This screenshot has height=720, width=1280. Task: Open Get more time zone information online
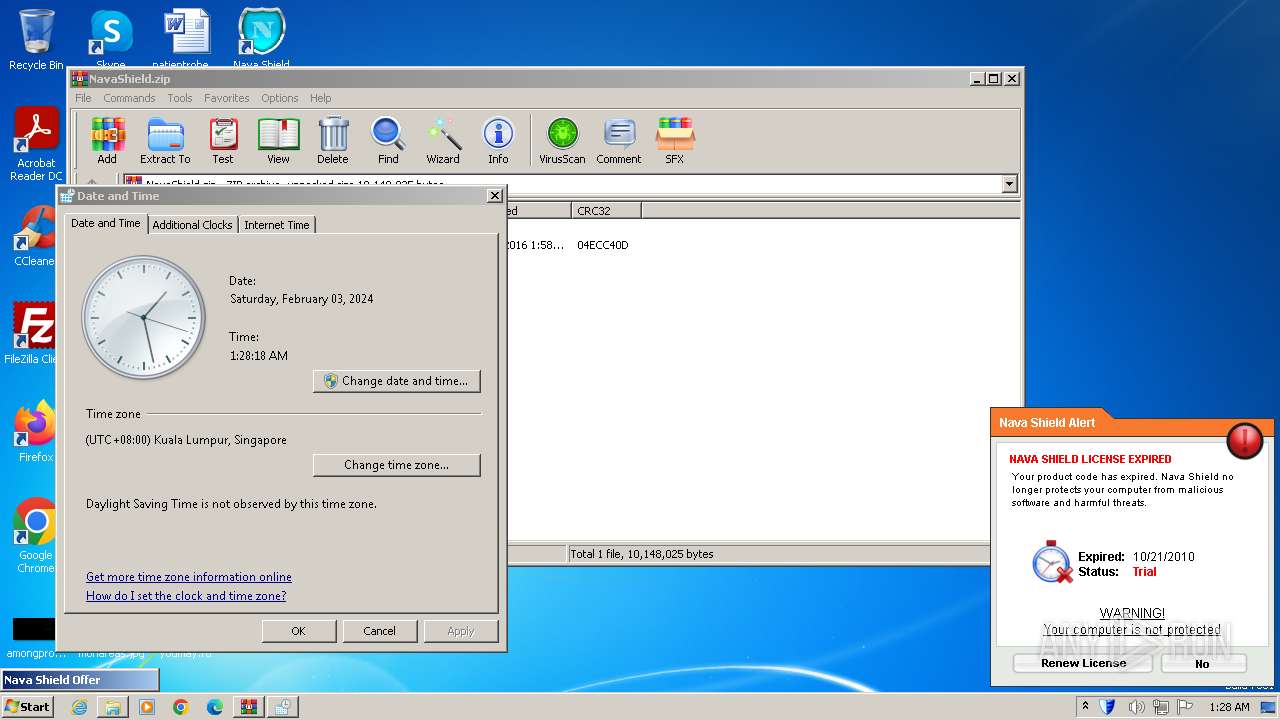tap(189, 577)
